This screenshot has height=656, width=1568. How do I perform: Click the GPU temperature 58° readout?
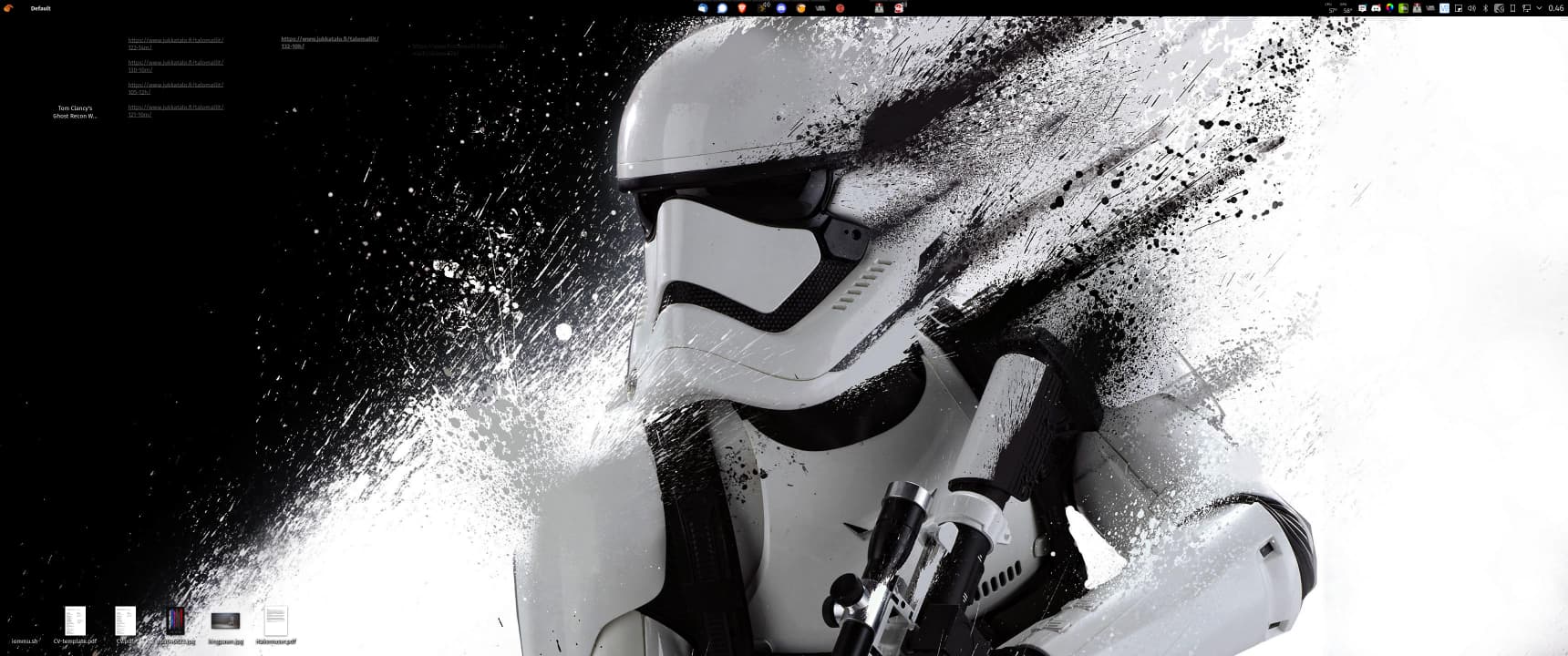1347,8
